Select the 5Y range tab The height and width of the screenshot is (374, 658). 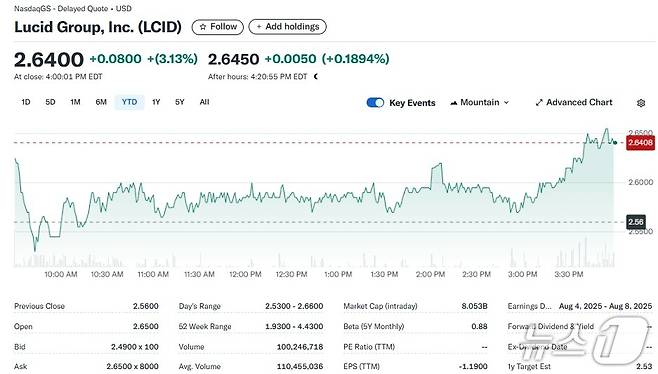180,102
